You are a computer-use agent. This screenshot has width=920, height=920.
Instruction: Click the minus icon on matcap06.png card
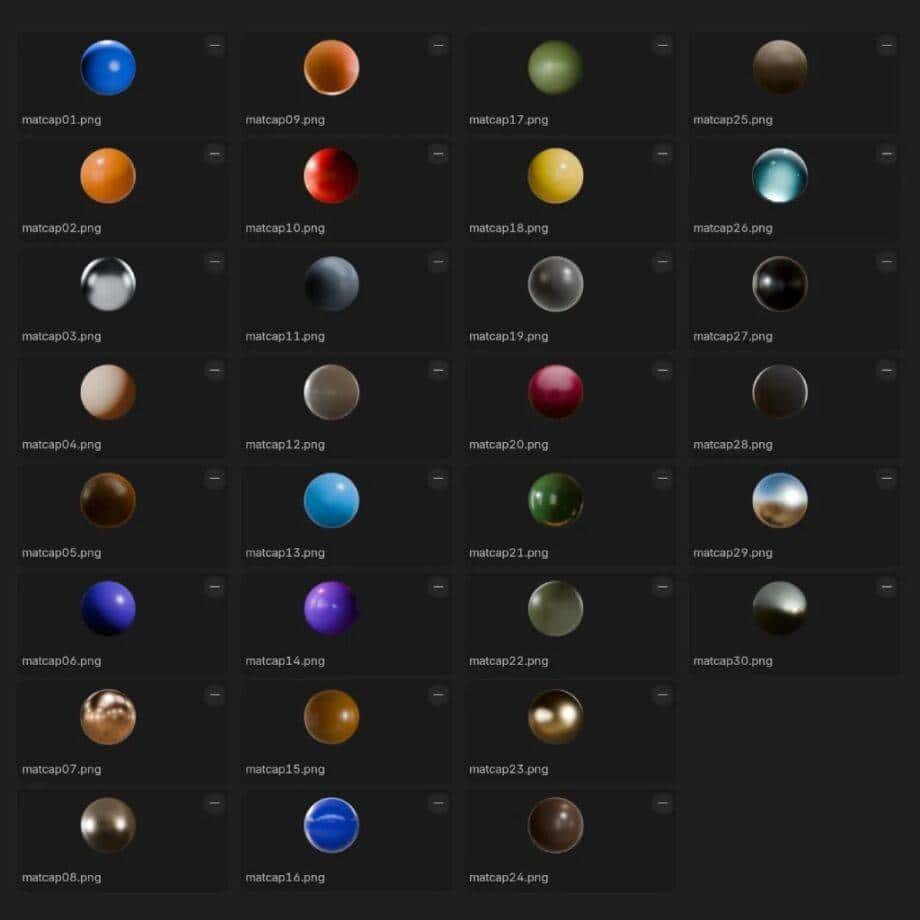coord(215,587)
